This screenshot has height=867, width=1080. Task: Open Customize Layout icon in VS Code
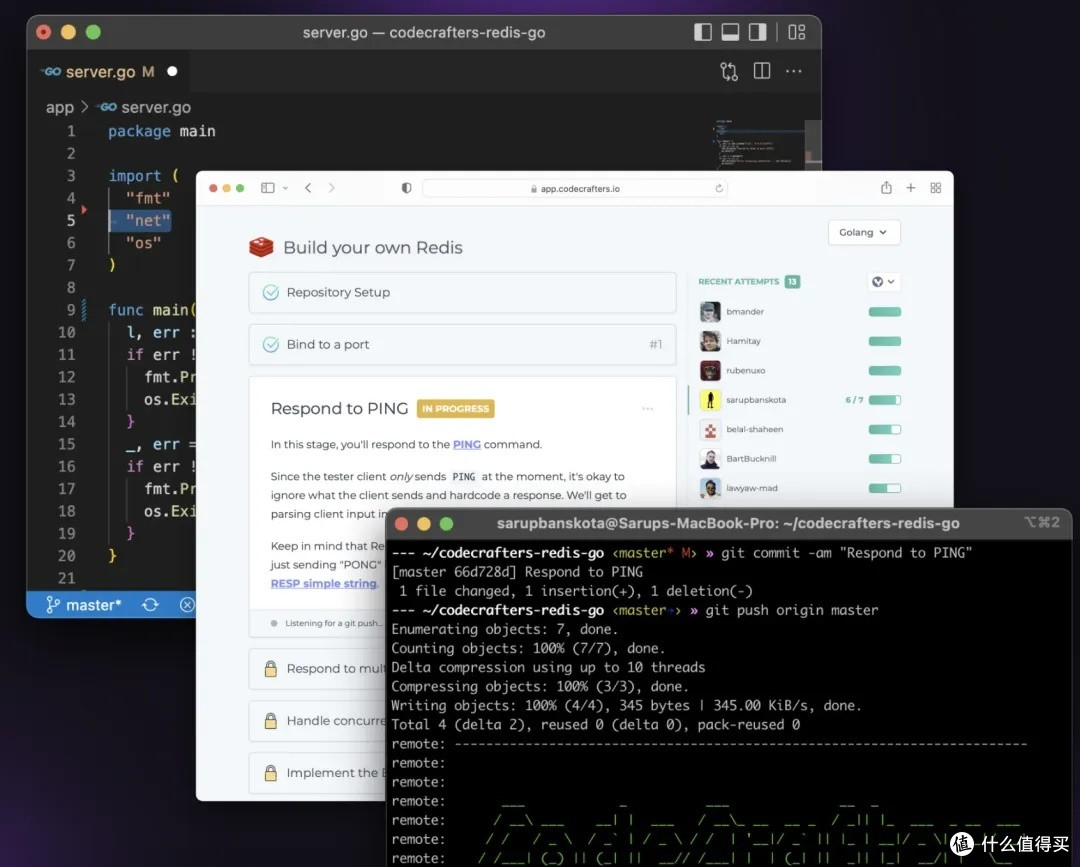pos(797,32)
